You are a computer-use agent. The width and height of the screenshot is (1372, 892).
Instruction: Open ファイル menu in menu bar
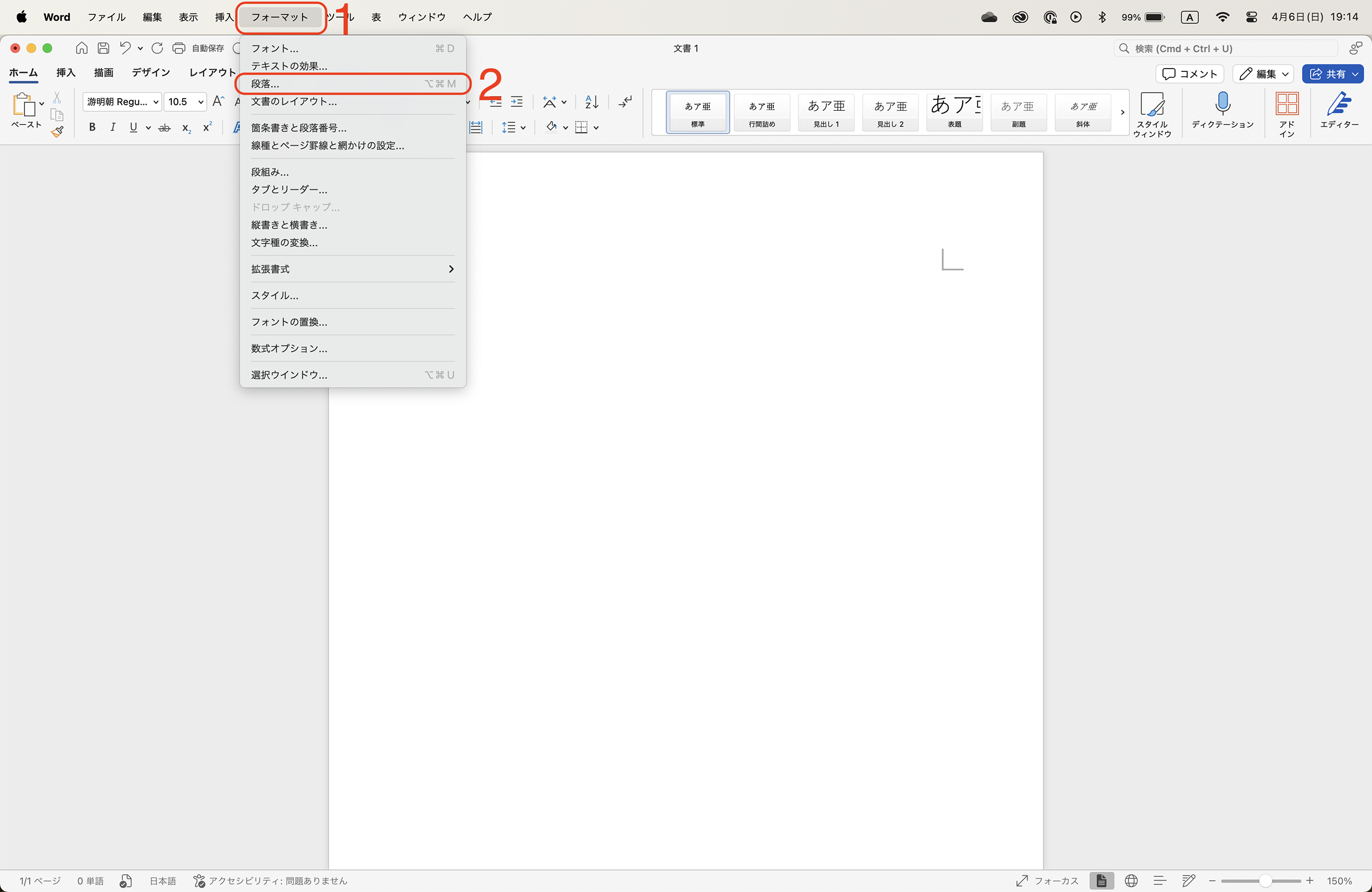(106, 18)
